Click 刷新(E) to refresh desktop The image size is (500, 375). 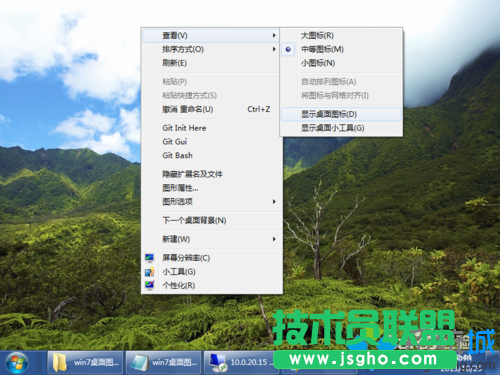tap(211, 63)
